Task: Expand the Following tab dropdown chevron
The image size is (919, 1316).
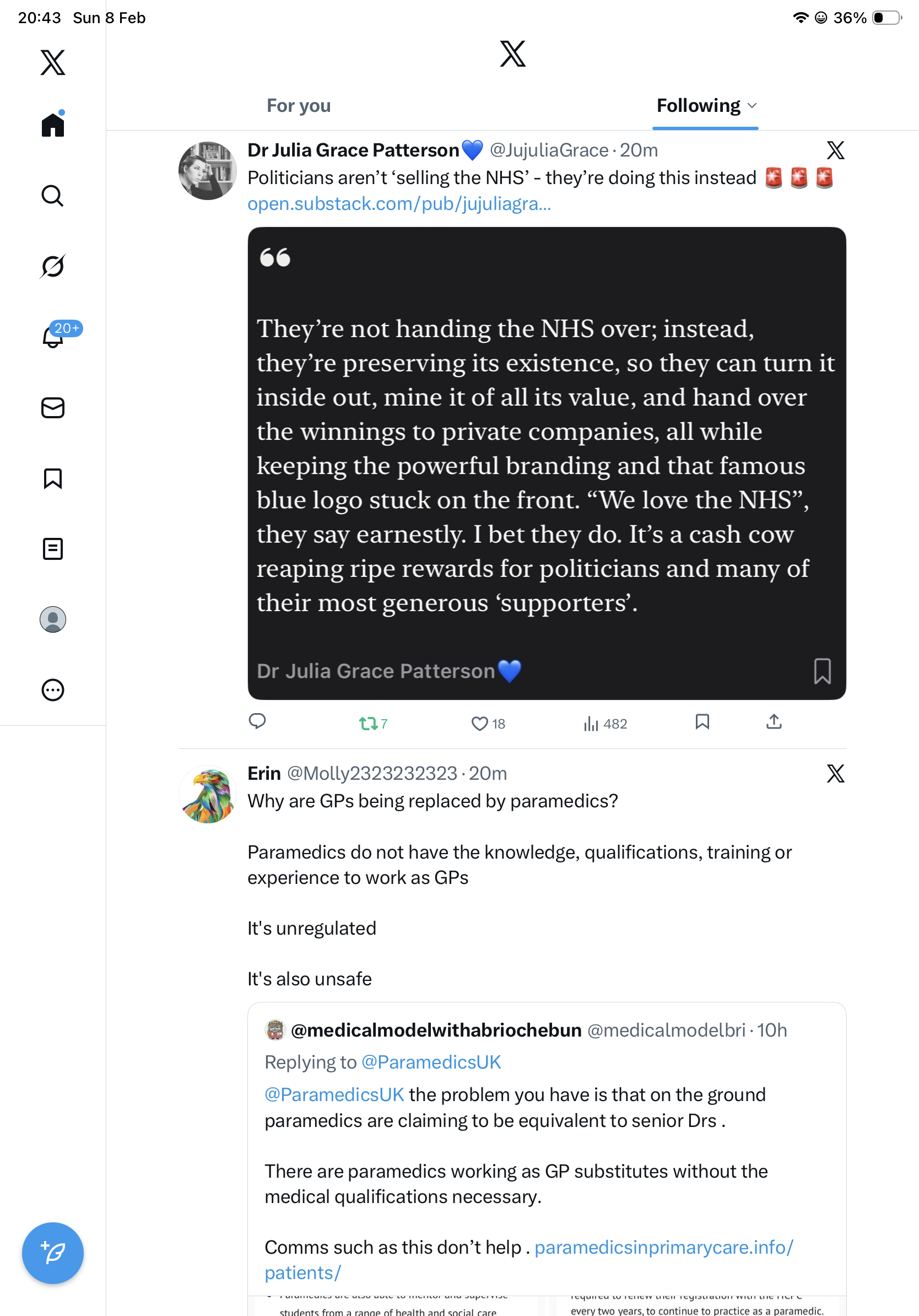Action: [x=753, y=106]
